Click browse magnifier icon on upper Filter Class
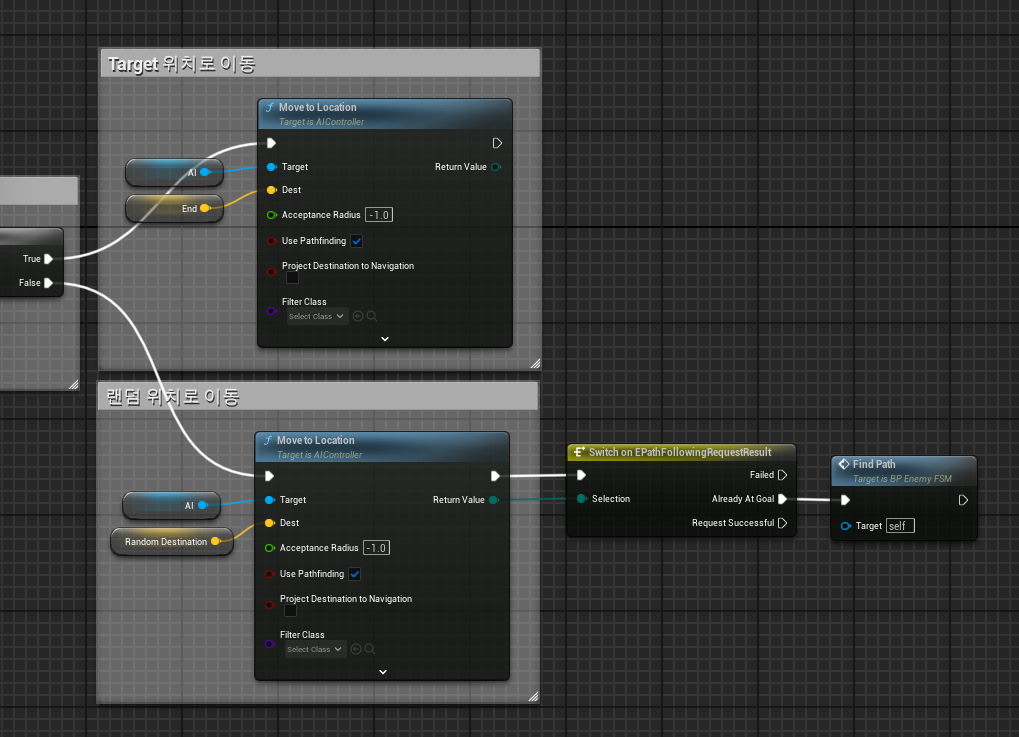 pos(372,316)
